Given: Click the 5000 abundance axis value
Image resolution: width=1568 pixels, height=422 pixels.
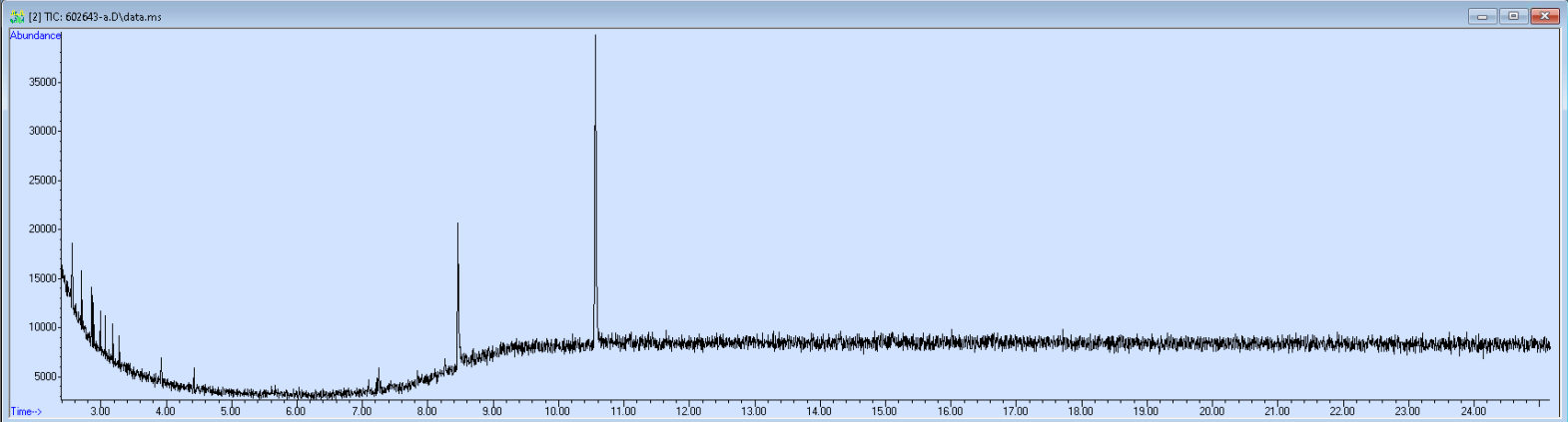Looking at the screenshot, I should 46,377.
